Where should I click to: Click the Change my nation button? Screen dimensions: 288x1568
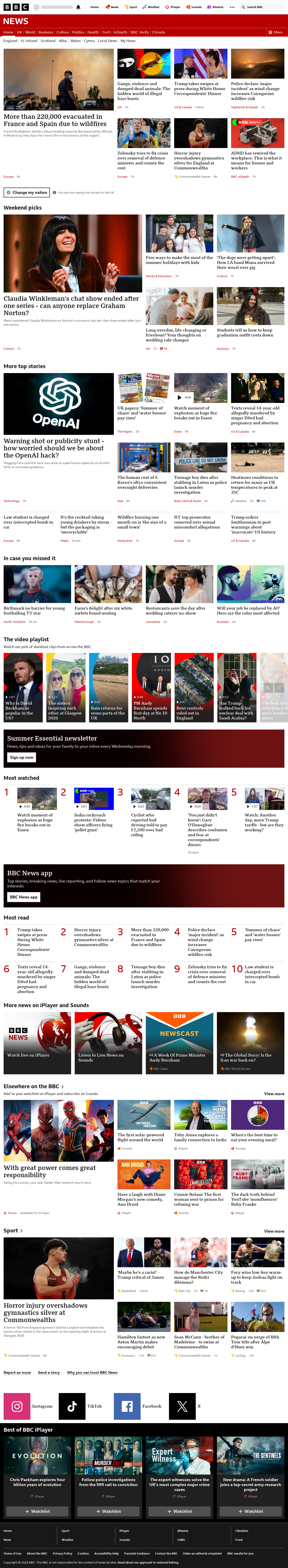(x=27, y=192)
